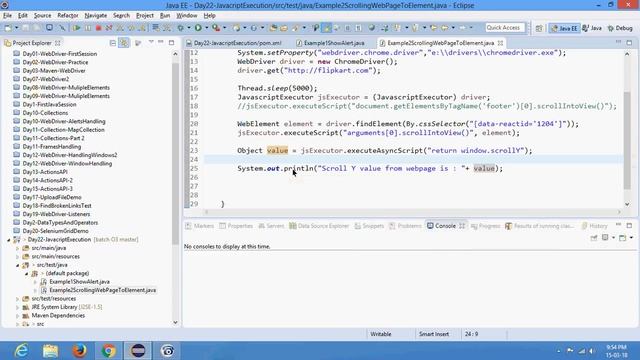Toggle Link with Editor in Project Explorer
The image size is (640, 360).
click(124, 43)
